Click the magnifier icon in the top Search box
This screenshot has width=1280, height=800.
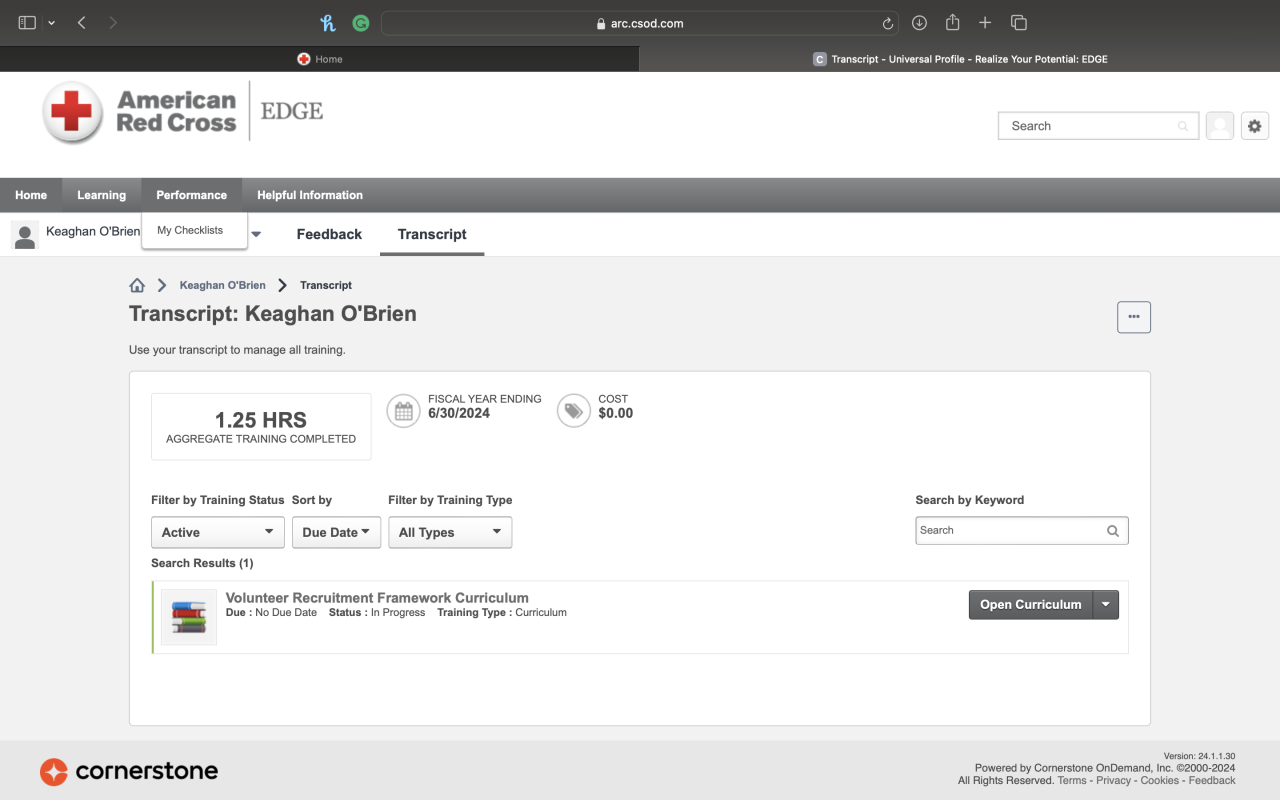click(x=1183, y=126)
